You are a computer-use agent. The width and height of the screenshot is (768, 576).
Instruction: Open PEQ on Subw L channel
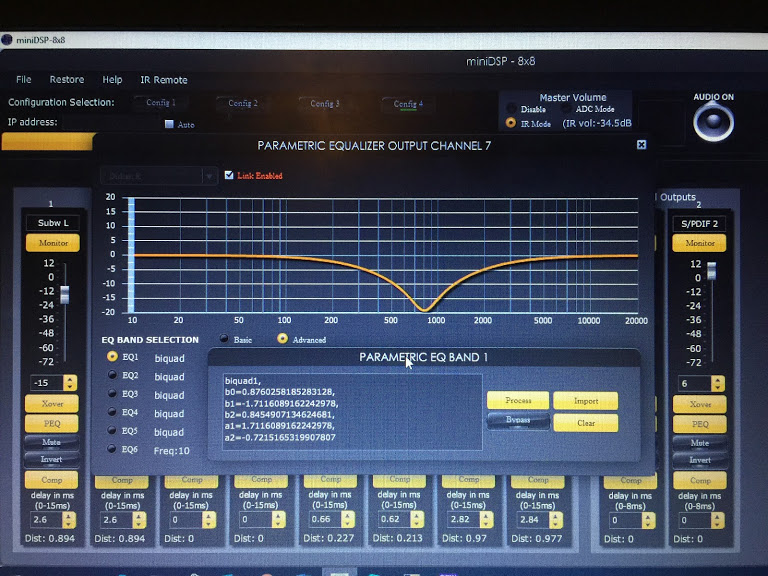tap(52, 423)
